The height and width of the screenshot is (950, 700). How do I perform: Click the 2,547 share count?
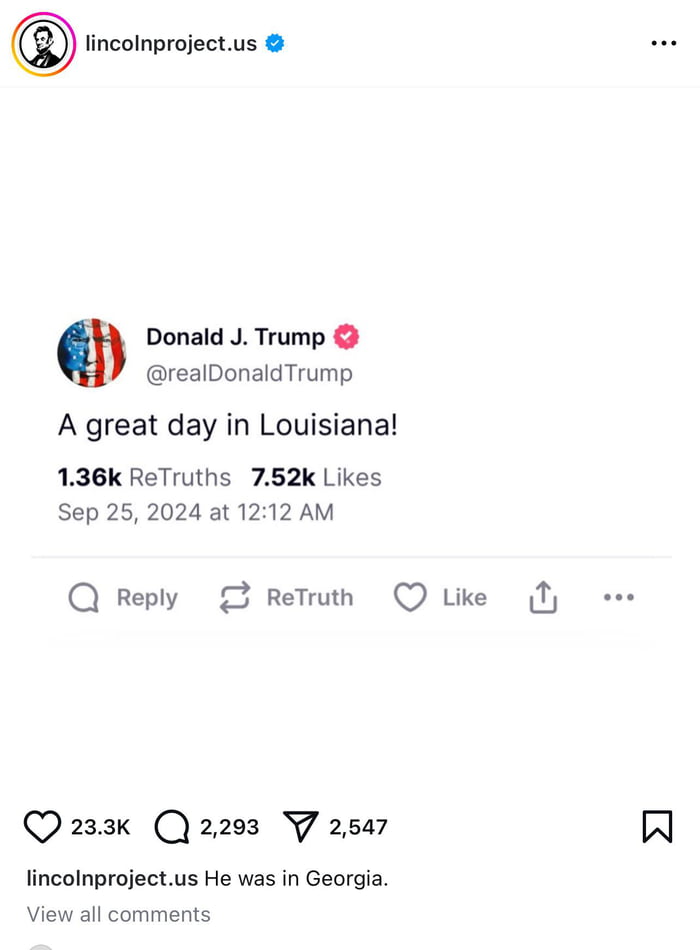click(x=356, y=827)
